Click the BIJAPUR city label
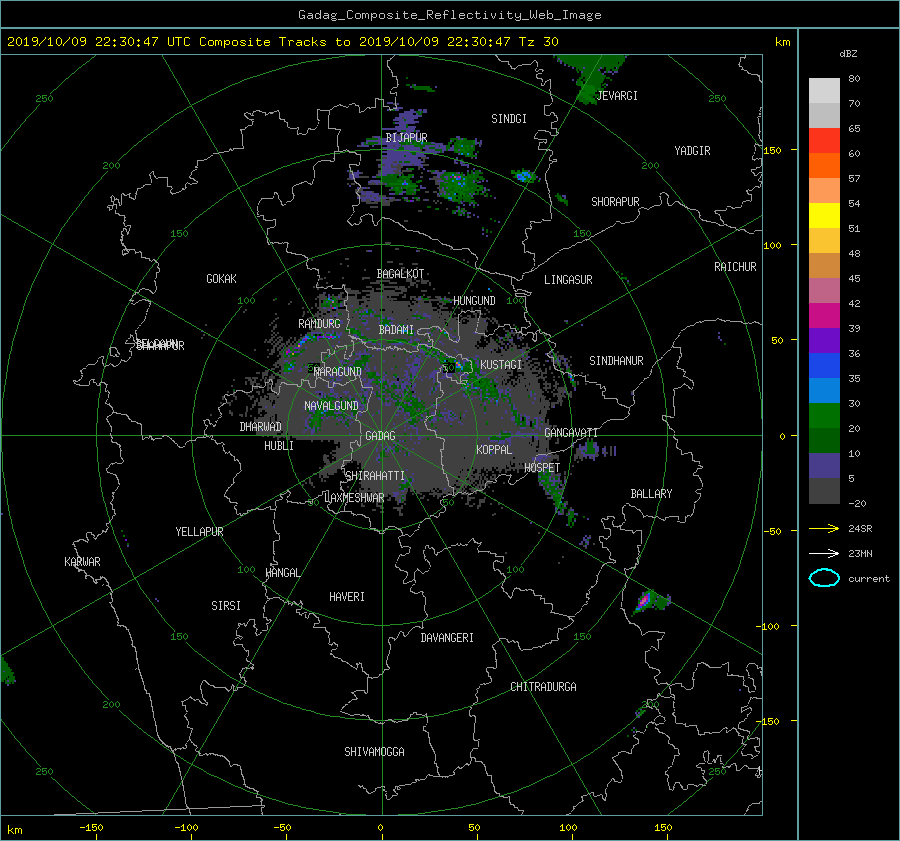900x841 pixels. (406, 138)
